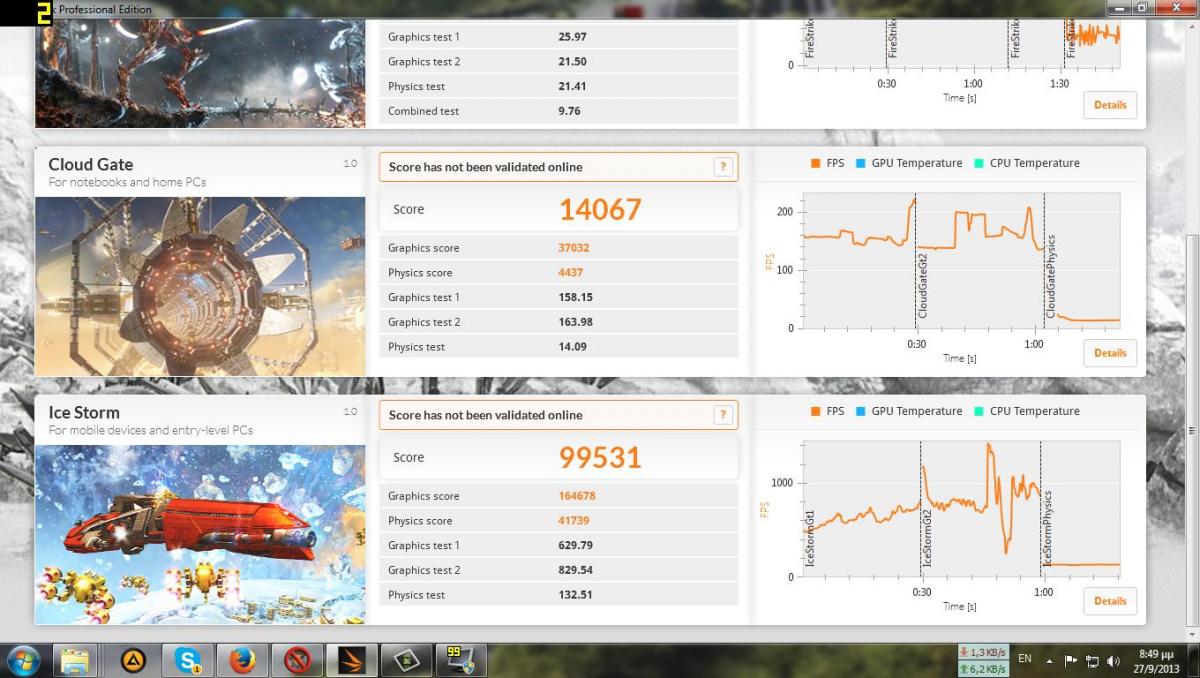
Task: Click the help icon in Ice Storm validation bar
Action: click(723, 415)
